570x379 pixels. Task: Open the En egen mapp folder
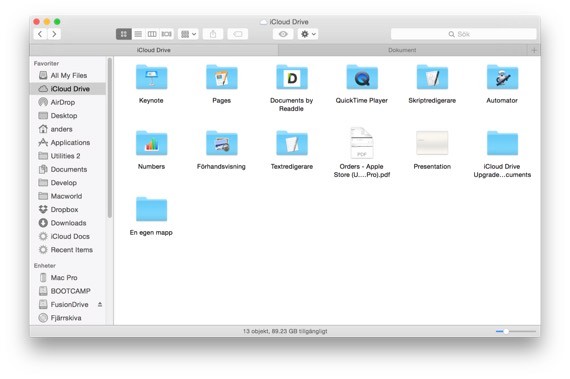pos(151,209)
